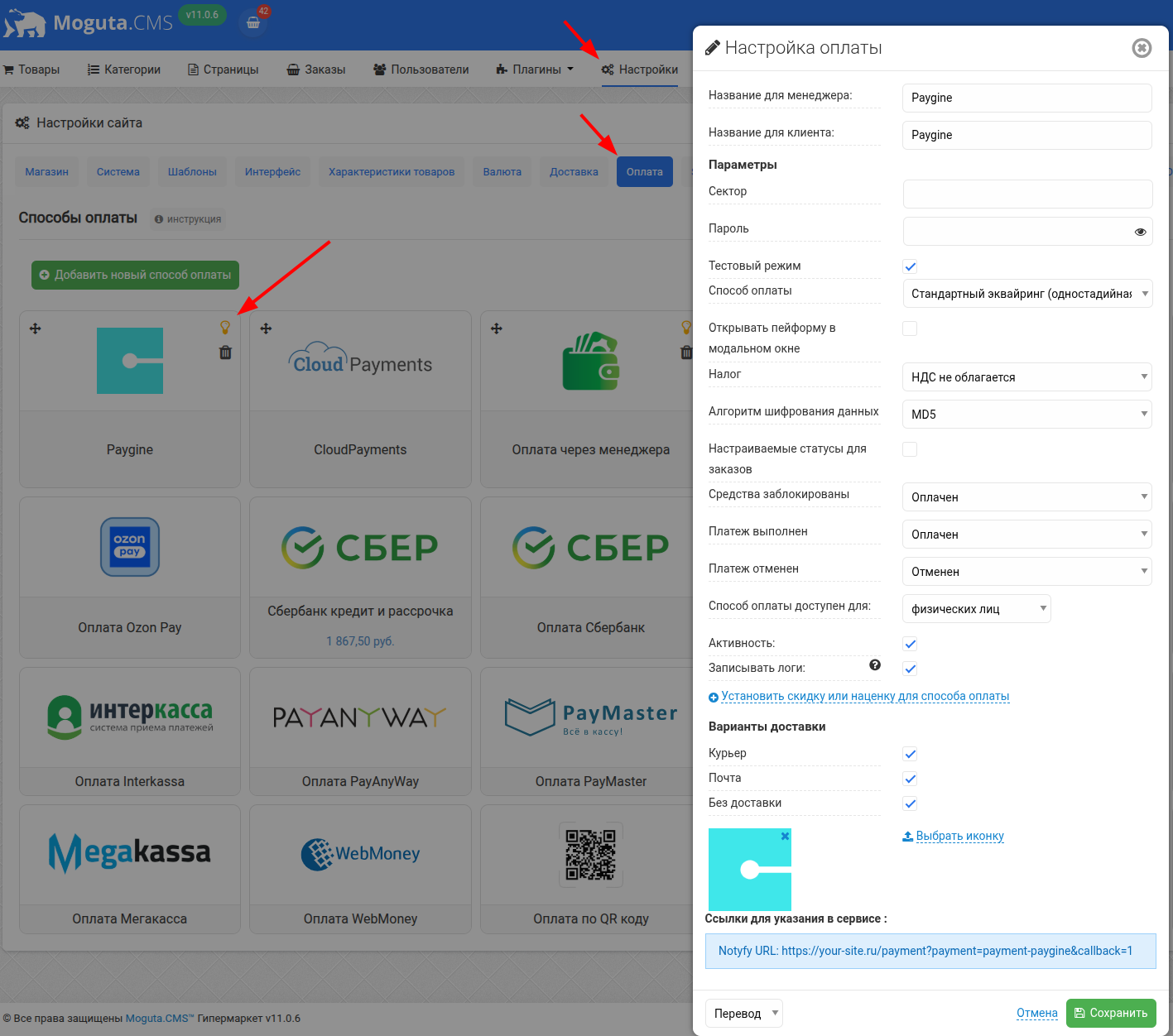Screen dimensions: 1173x1036
Task: Open the Алгоритм шифрования данных dropdown
Action: pyautogui.click(x=1026, y=414)
